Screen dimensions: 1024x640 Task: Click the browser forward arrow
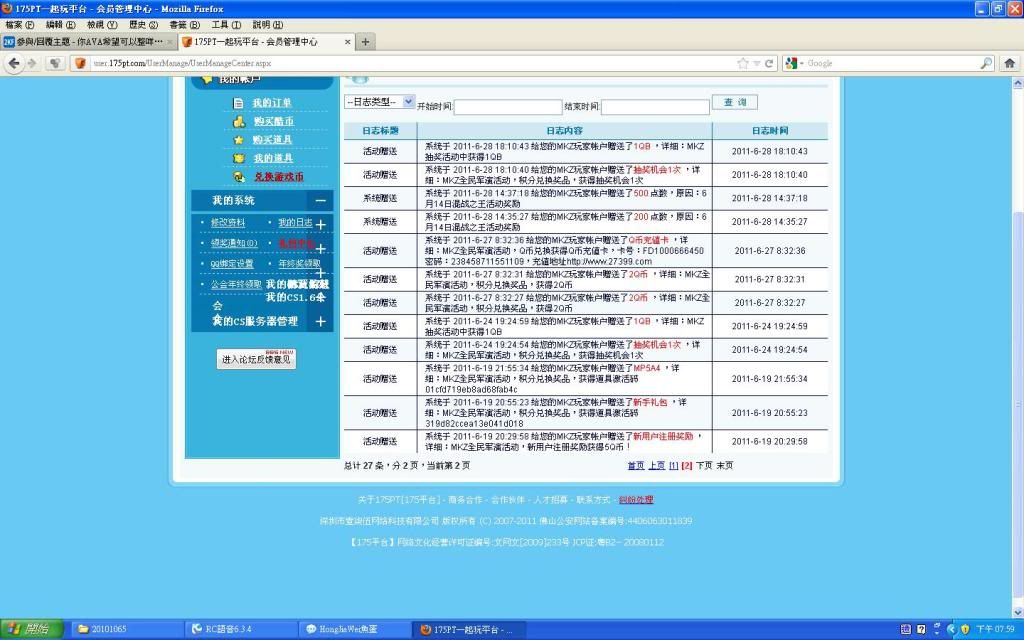click(31, 63)
